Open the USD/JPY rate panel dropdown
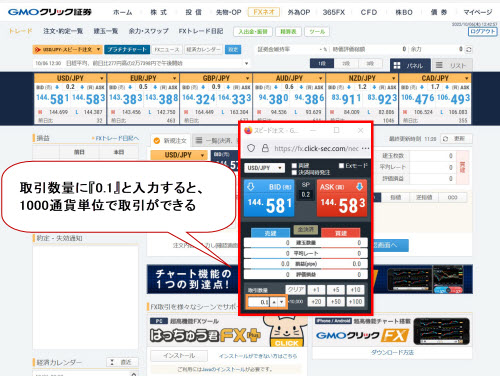500x376 pixels. pyautogui.click(x=101, y=78)
